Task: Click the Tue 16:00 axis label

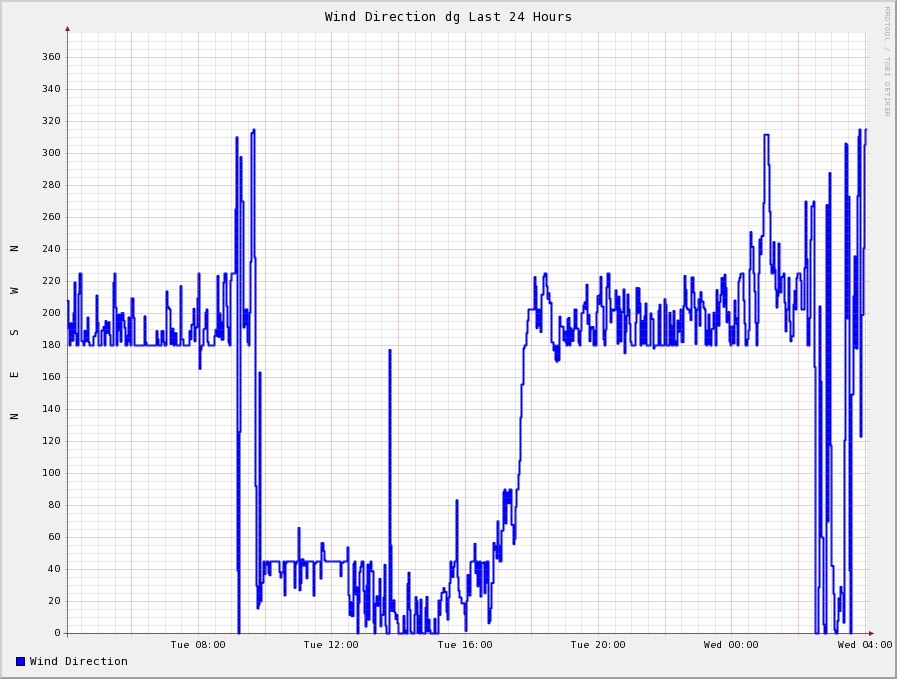Action: (x=465, y=645)
